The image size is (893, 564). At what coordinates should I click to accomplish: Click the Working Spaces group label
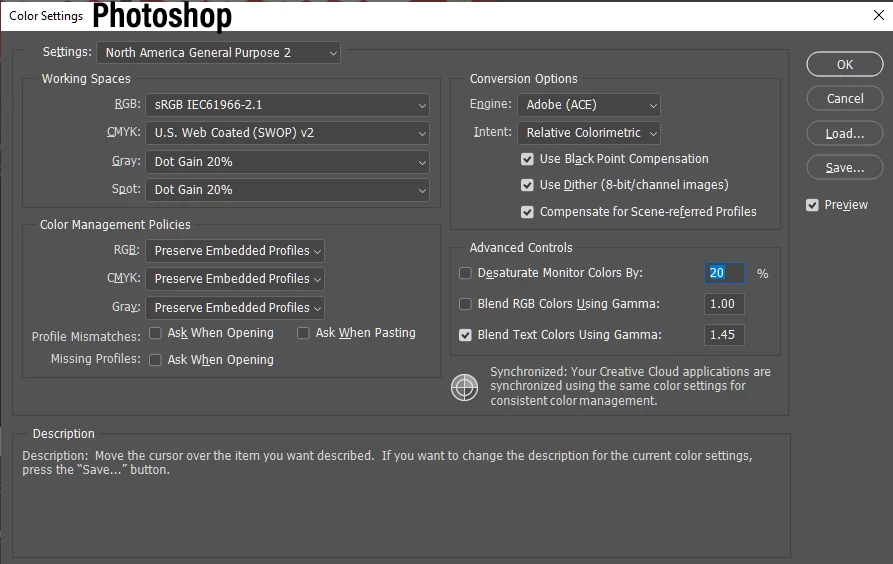click(86, 79)
